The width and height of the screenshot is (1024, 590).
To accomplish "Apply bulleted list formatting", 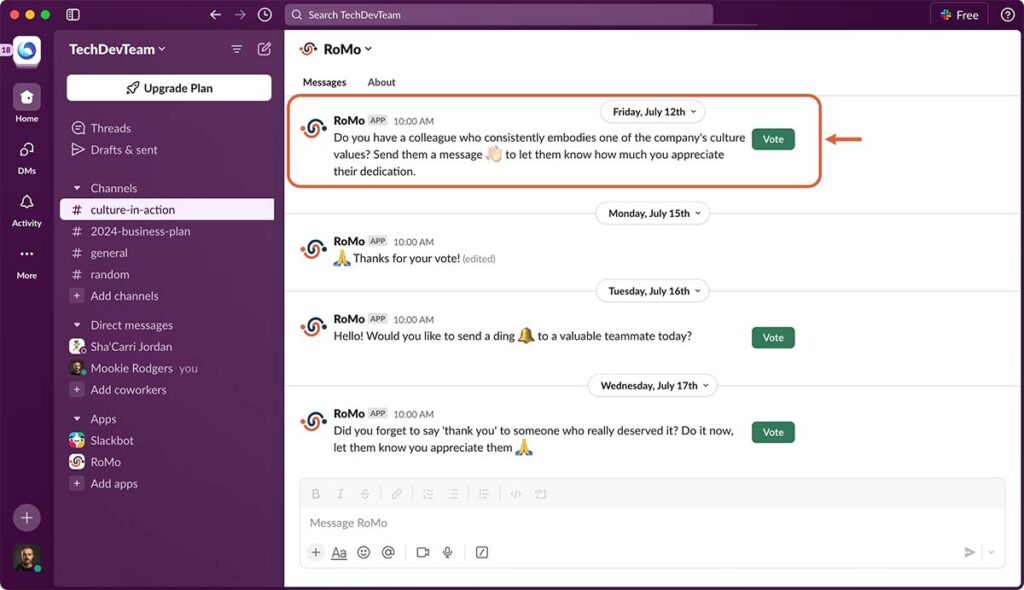I will pos(453,494).
